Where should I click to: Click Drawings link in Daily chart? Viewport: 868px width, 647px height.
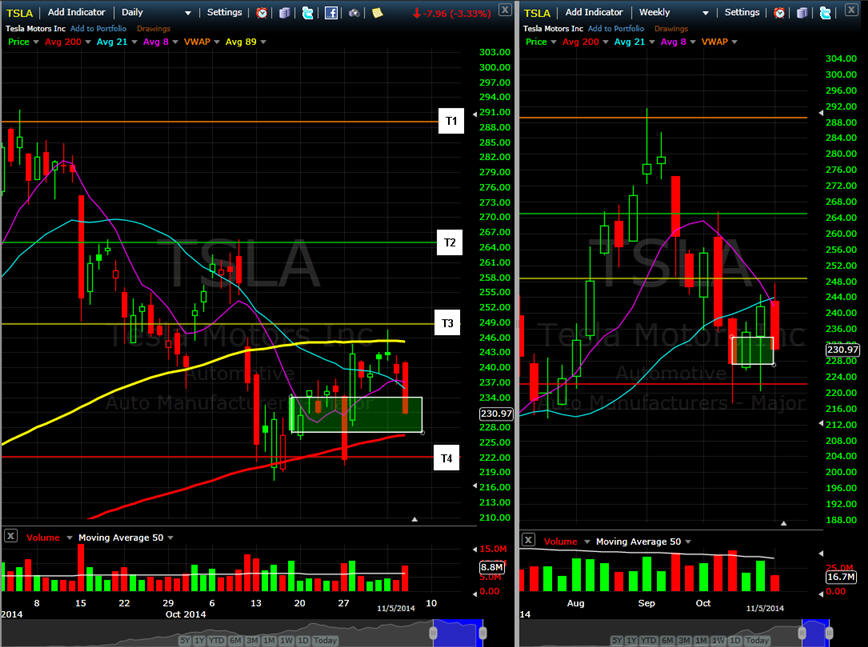(x=153, y=28)
